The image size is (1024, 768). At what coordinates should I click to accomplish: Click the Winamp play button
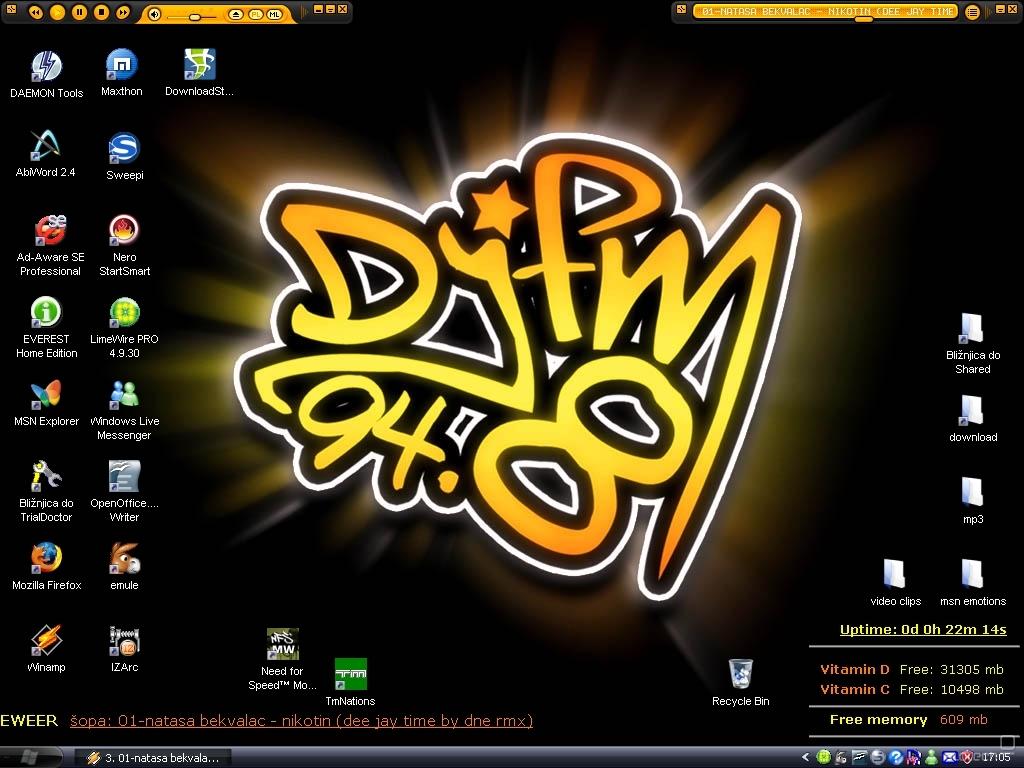[x=57, y=12]
